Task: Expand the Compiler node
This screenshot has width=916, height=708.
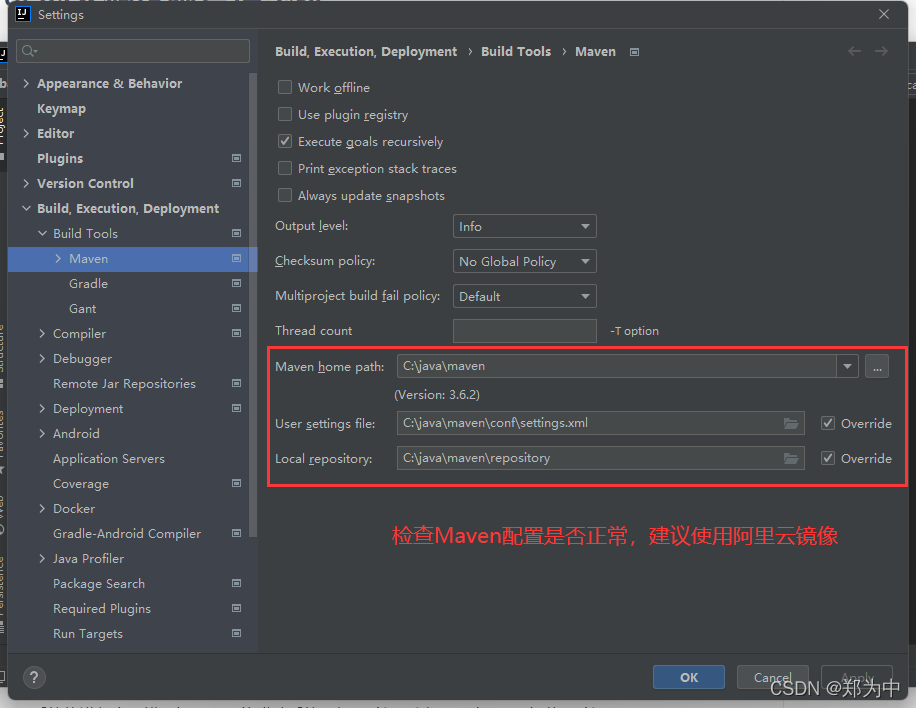Action: tap(42, 334)
